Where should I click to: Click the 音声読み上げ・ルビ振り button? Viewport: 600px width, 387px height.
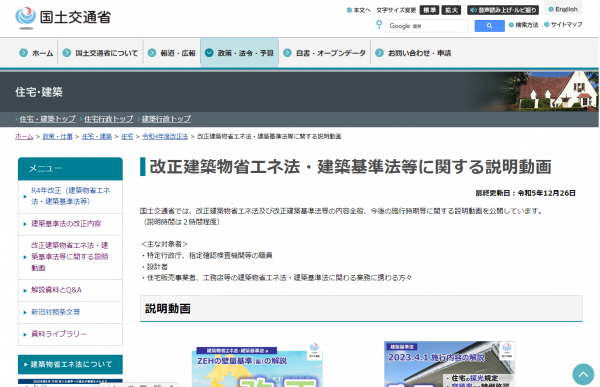point(503,10)
